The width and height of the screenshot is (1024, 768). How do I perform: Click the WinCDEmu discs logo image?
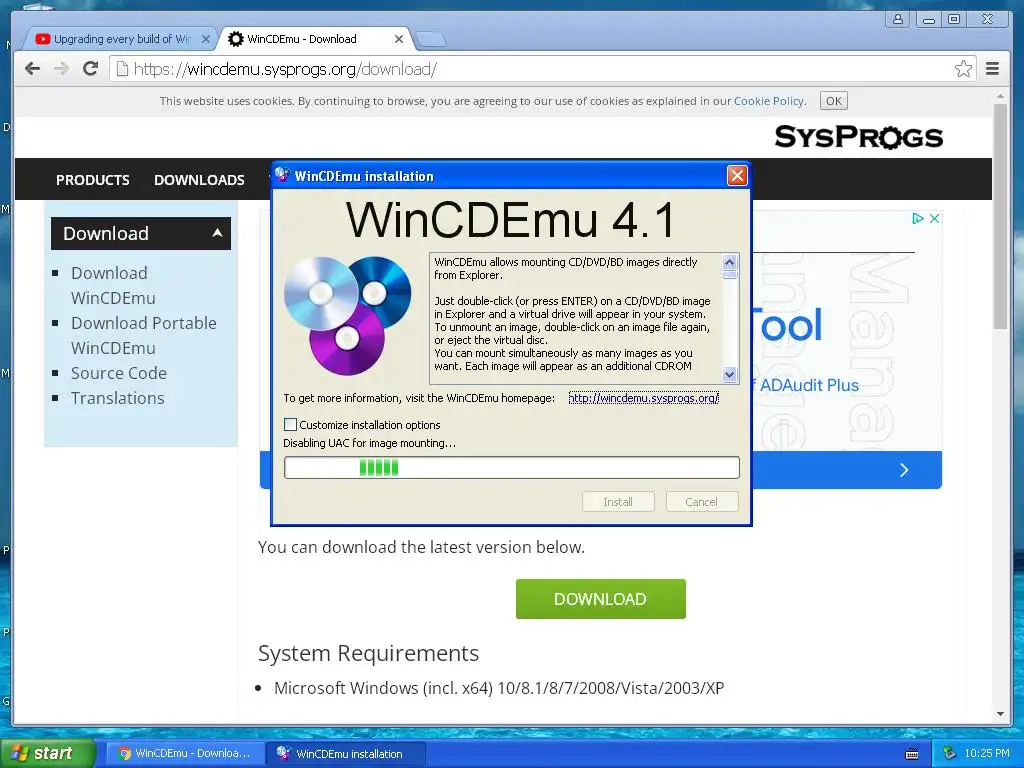347,315
